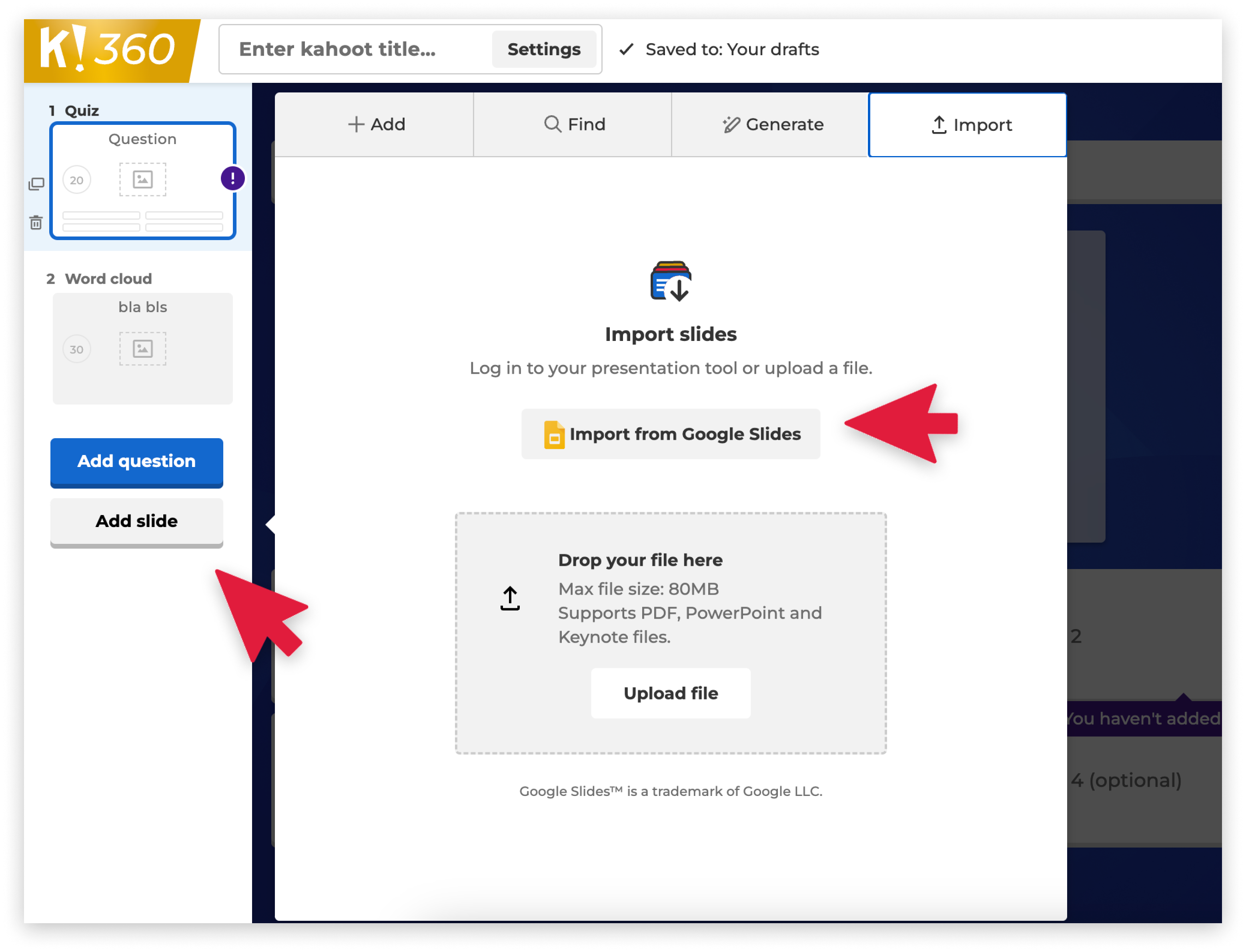Select the Word cloud slide thumbnail
The width and height of the screenshot is (1246, 952).
[x=143, y=349]
